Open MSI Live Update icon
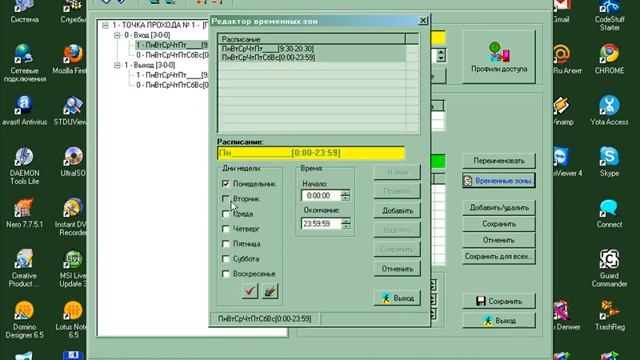Viewport: 640px width, 360px height. point(73,269)
